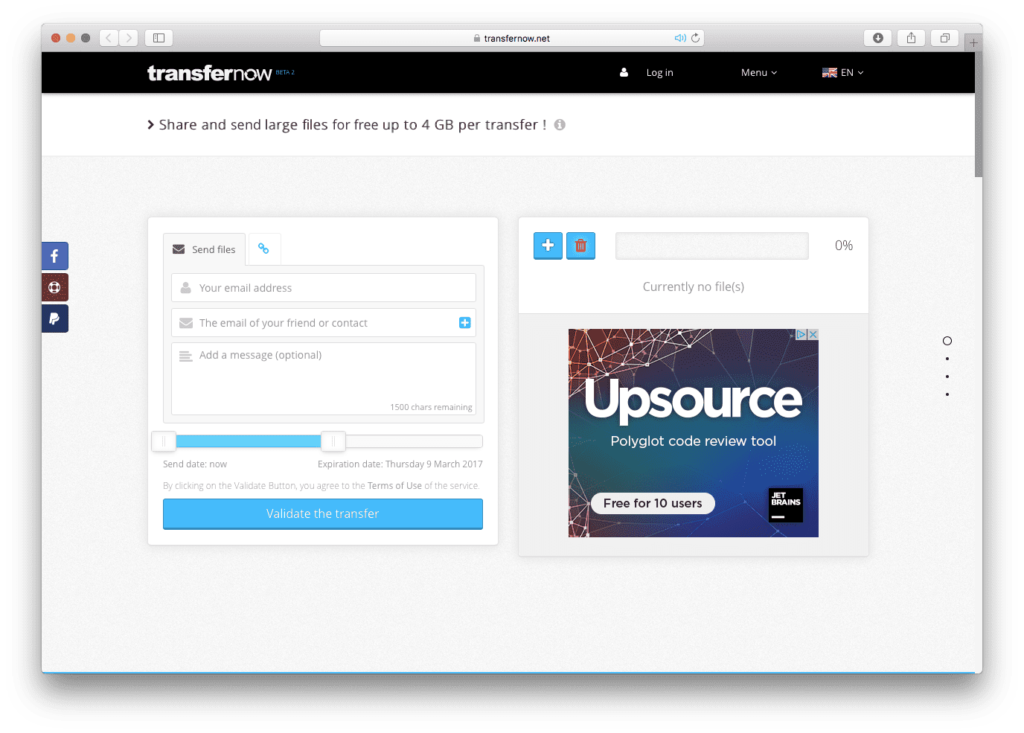Open Safari downloads icon in toolbar
The image size is (1024, 733).
[878, 38]
